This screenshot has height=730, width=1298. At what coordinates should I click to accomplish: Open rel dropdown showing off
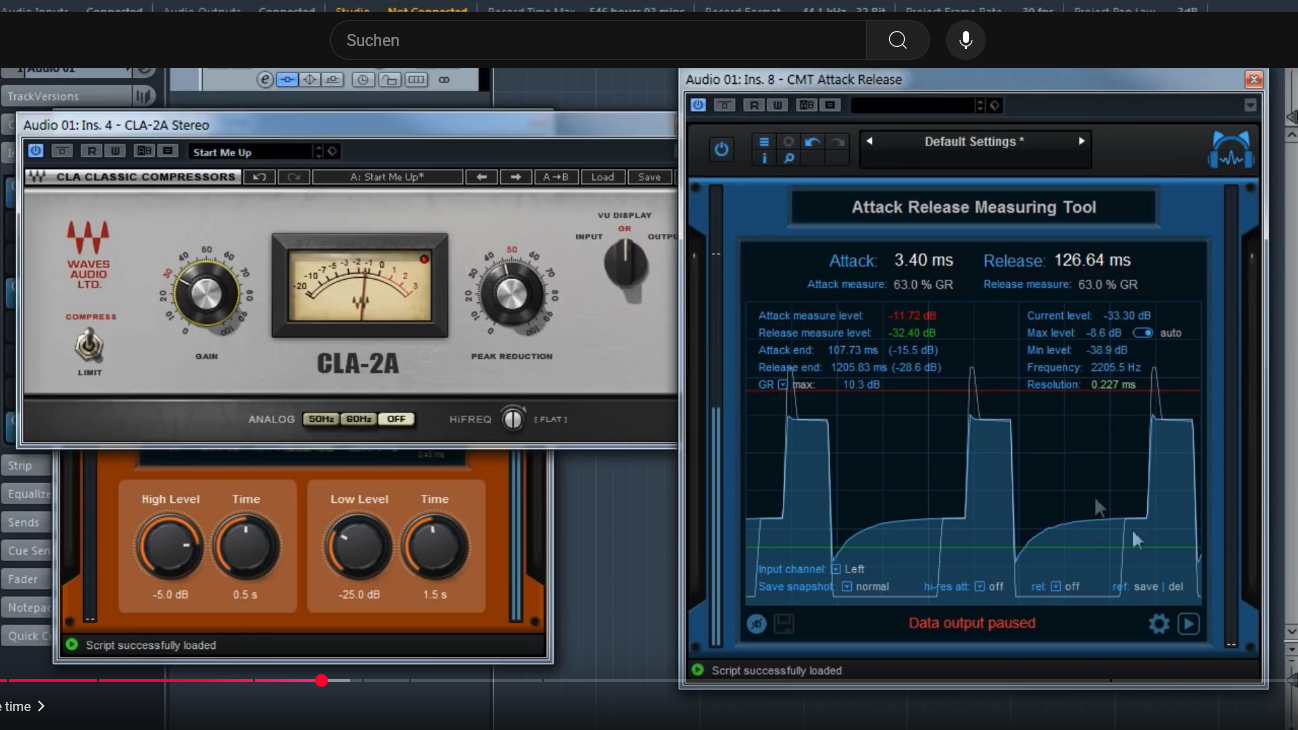coord(1055,587)
